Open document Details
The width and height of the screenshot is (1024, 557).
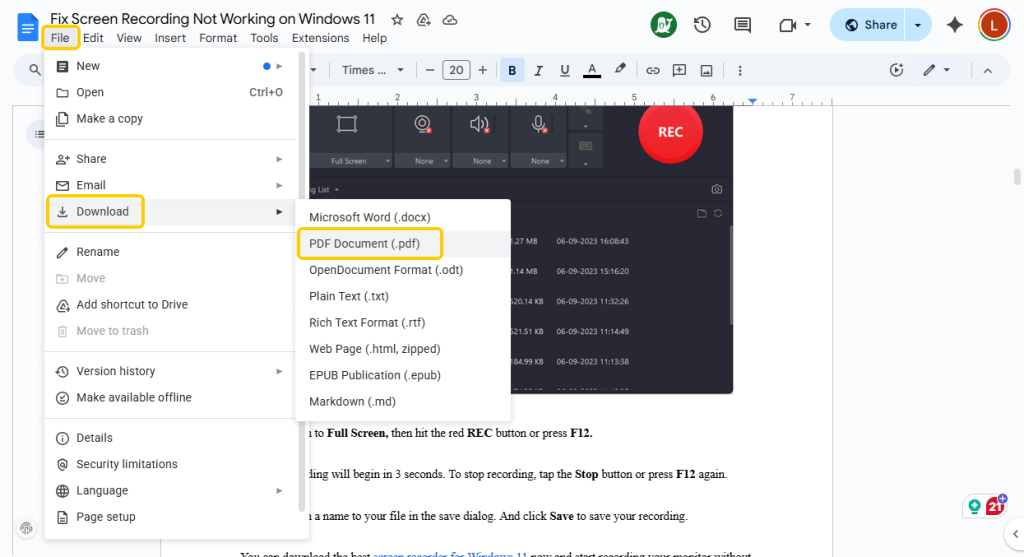170,438
